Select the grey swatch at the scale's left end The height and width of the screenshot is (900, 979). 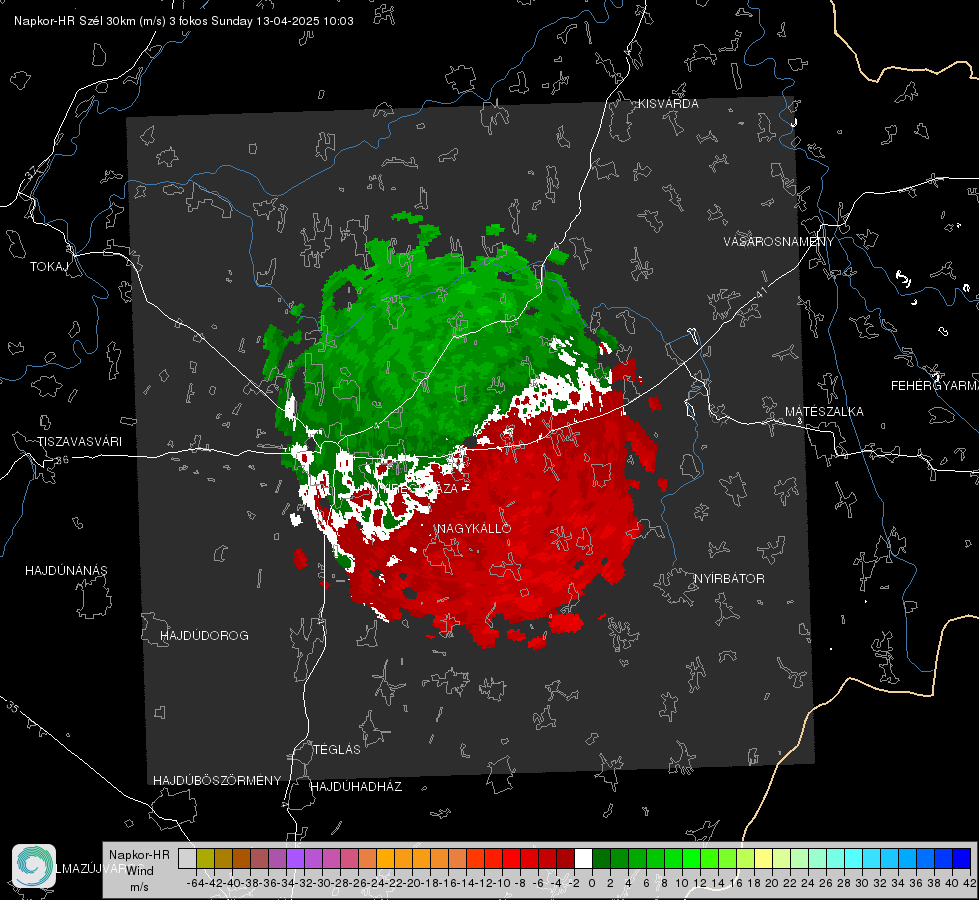(187, 858)
